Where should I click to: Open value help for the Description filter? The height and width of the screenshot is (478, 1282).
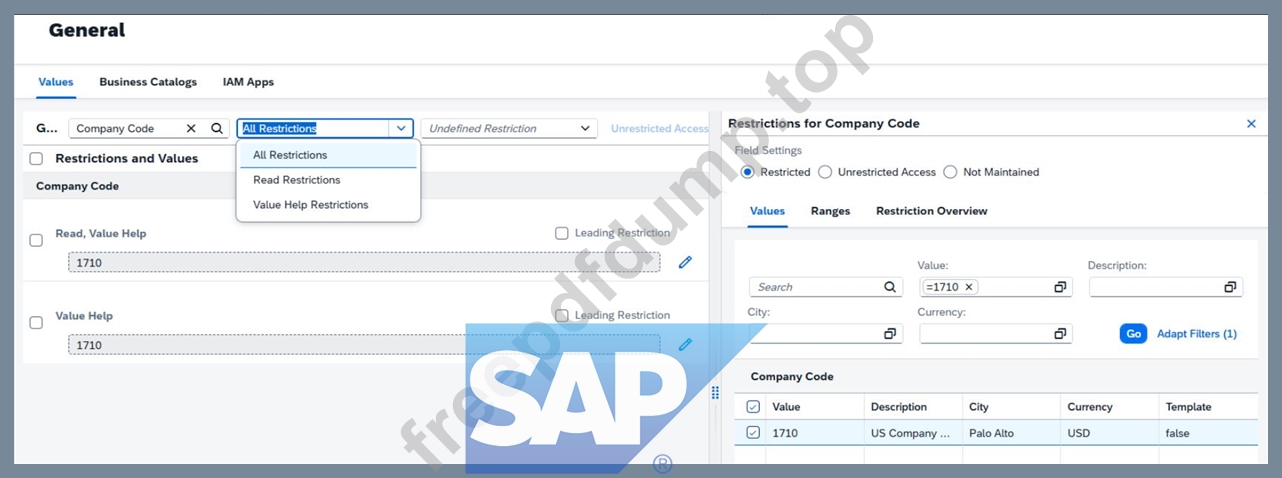(1230, 287)
